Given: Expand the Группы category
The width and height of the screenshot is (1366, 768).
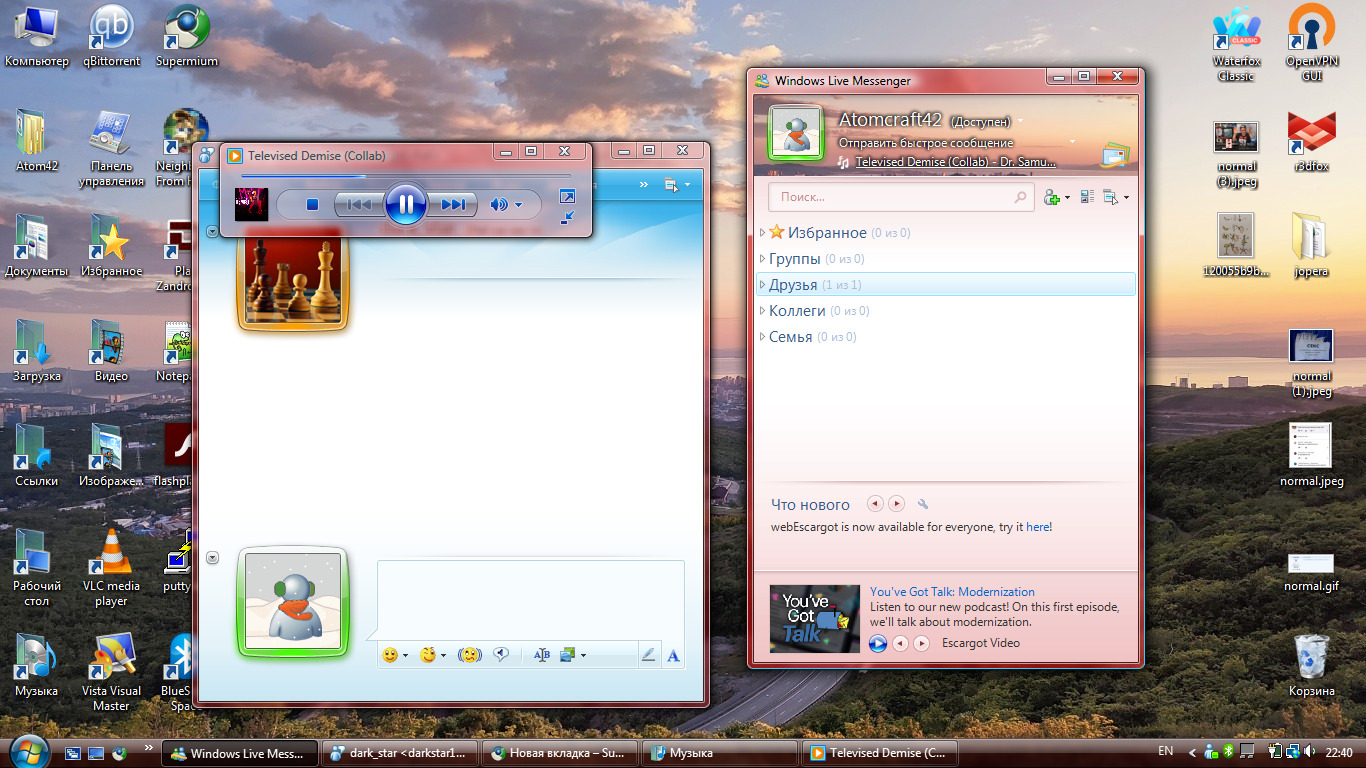Looking at the screenshot, I should pyautogui.click(x=762, y=259).
